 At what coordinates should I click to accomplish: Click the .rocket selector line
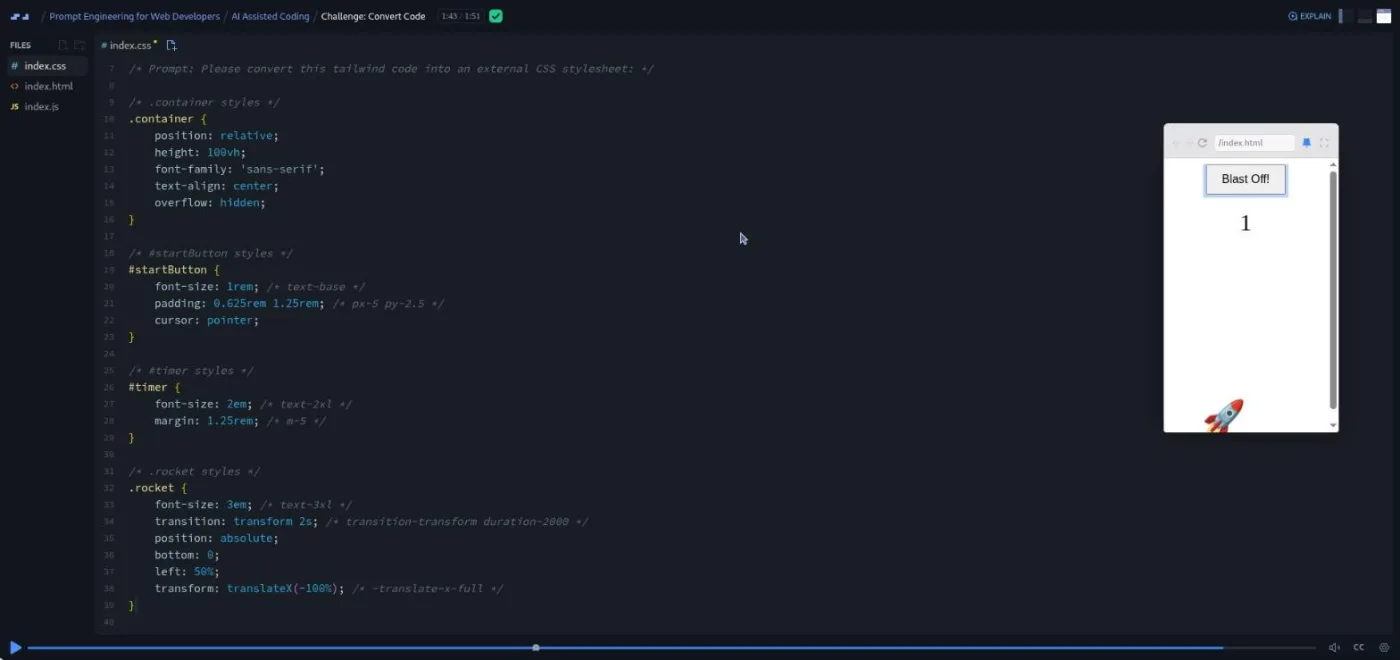click(x=157, y=488)
